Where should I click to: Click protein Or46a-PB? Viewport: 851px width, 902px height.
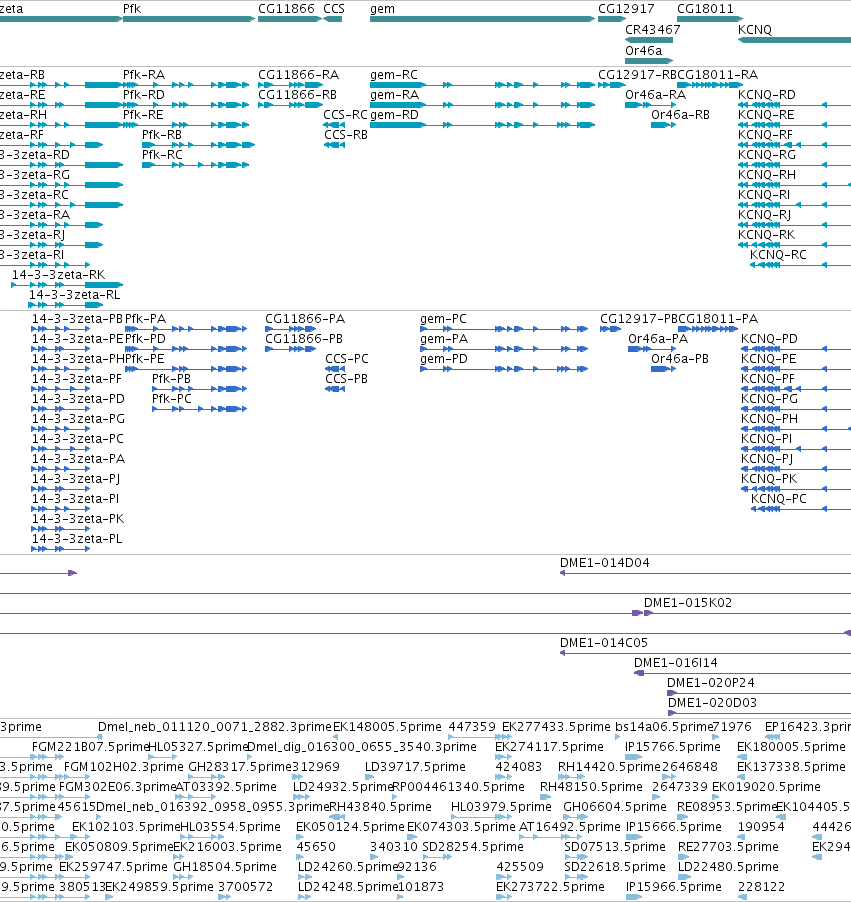coord(680,359)
